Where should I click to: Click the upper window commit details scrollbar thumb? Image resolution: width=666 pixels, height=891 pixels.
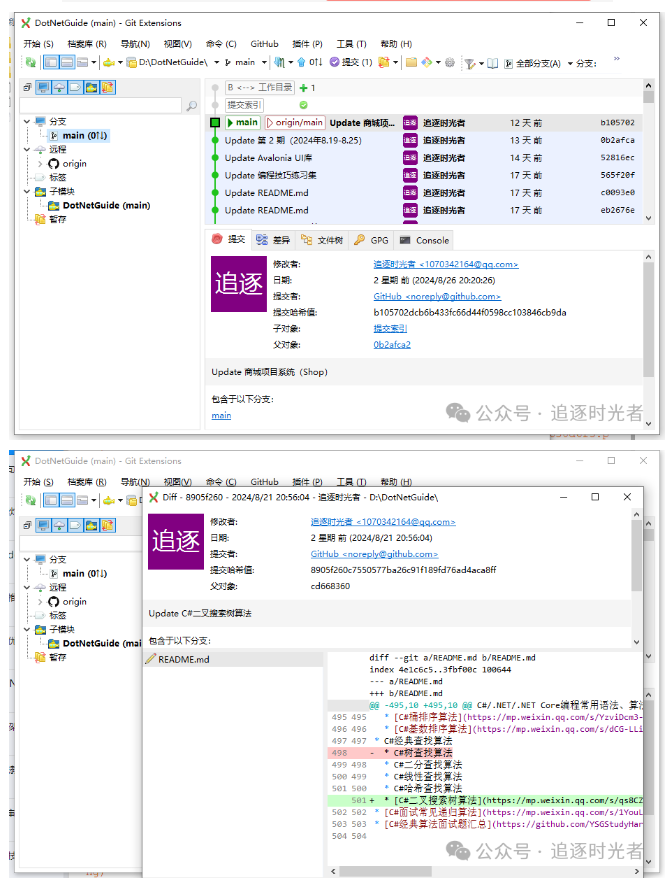648,320
